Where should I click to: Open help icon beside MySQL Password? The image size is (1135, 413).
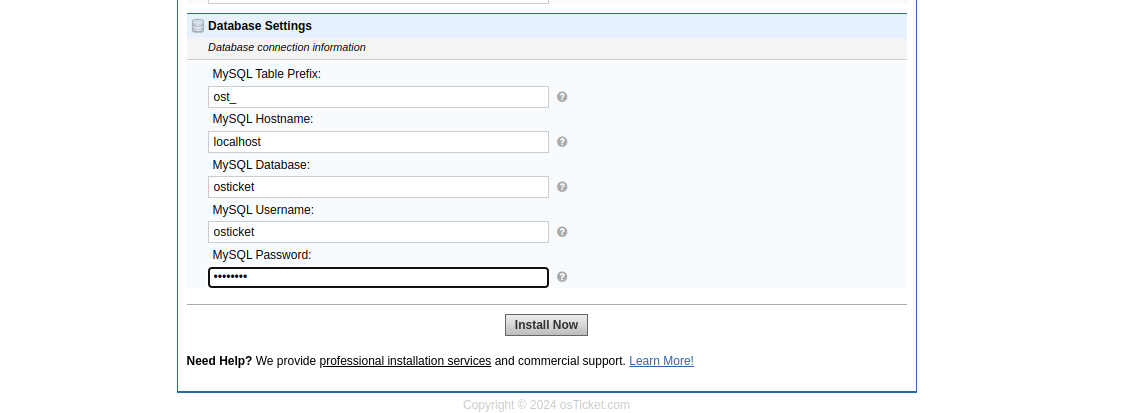pyautogui.click(x=562, y=277)
